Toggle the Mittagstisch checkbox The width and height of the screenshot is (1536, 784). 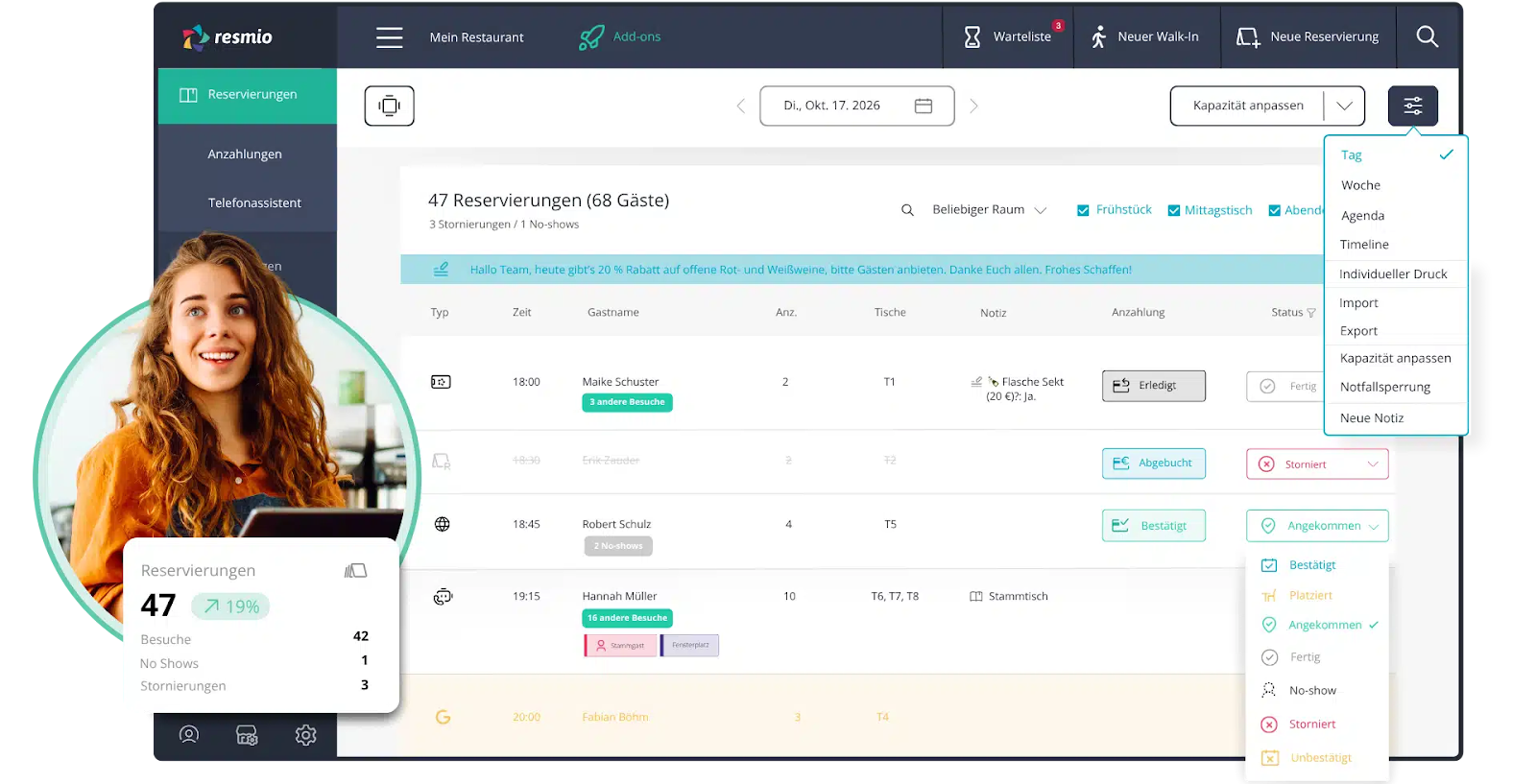pyautogui.click(x=1173, y=210)
